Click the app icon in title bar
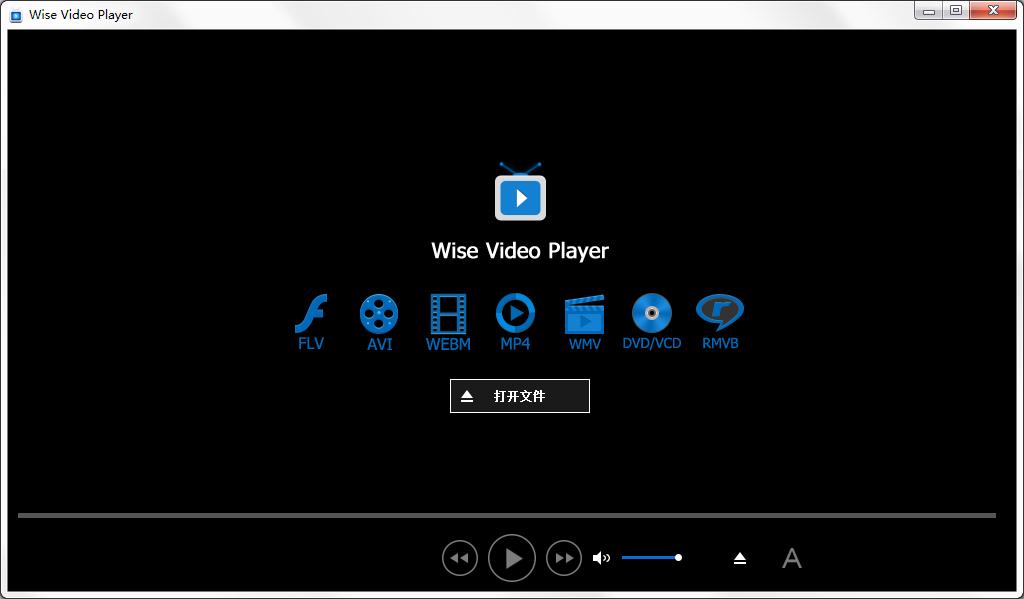Viewport: 1024px width, 599px height. coord(16,15)
